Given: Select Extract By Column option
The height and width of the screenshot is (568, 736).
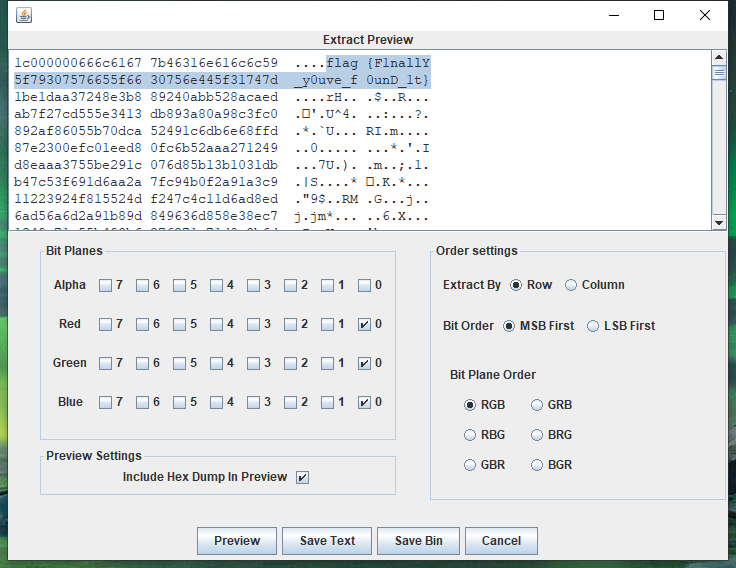Looking at the screenshot, I should tap(571, 285).
